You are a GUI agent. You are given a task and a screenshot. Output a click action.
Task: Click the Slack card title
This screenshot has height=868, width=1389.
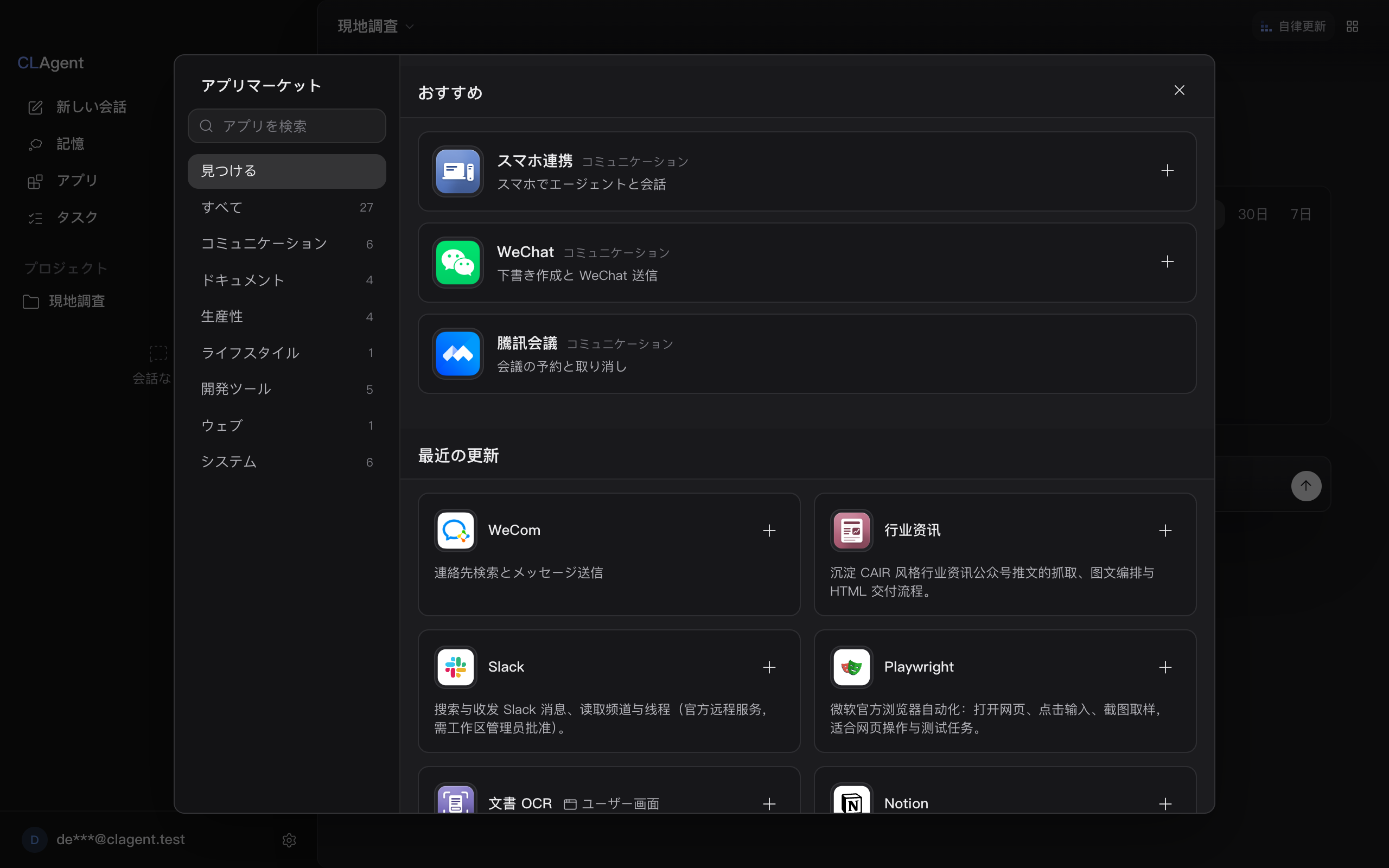pyautogui.click(x=506, y=667)
